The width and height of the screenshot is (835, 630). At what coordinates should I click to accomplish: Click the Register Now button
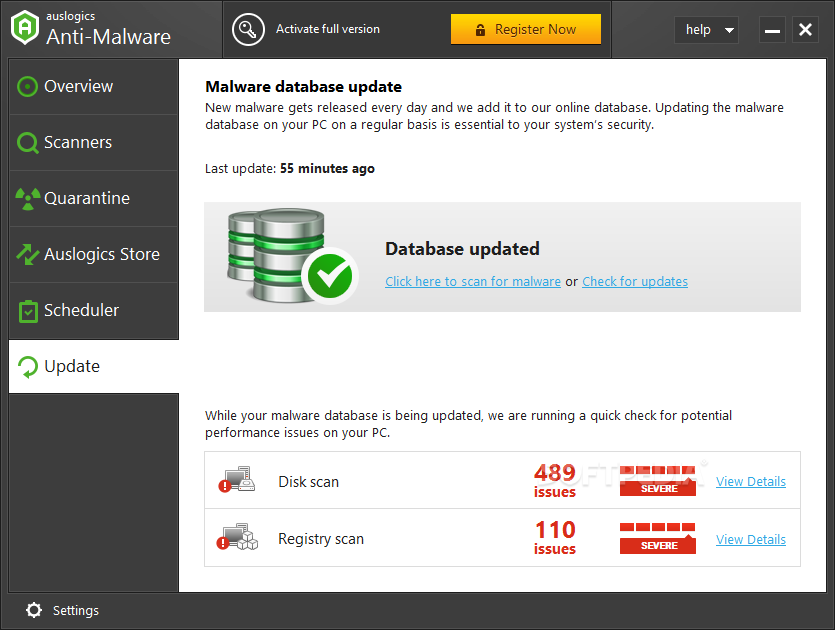pyautogui.click(x=526, y=29)
